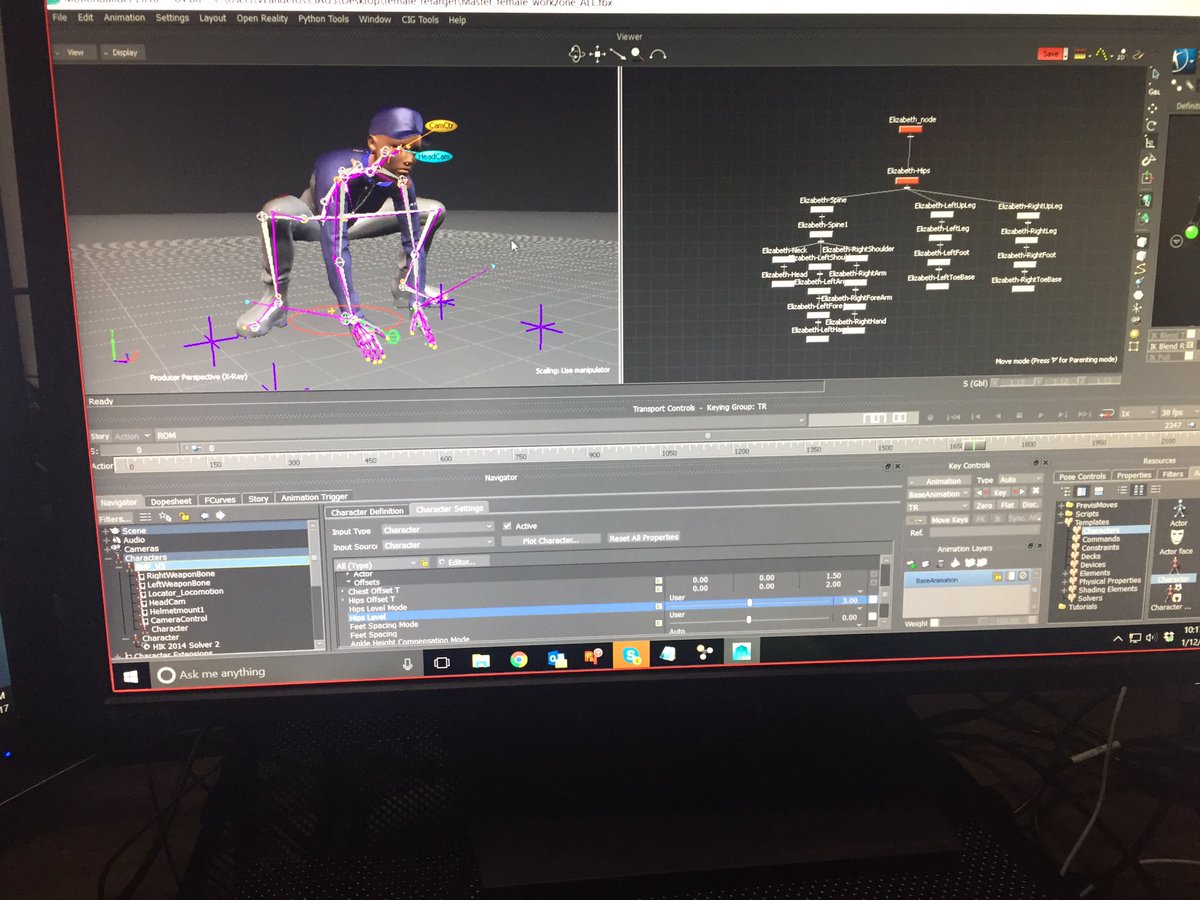Click the Play forward transport button

[x=1040, y=415]
